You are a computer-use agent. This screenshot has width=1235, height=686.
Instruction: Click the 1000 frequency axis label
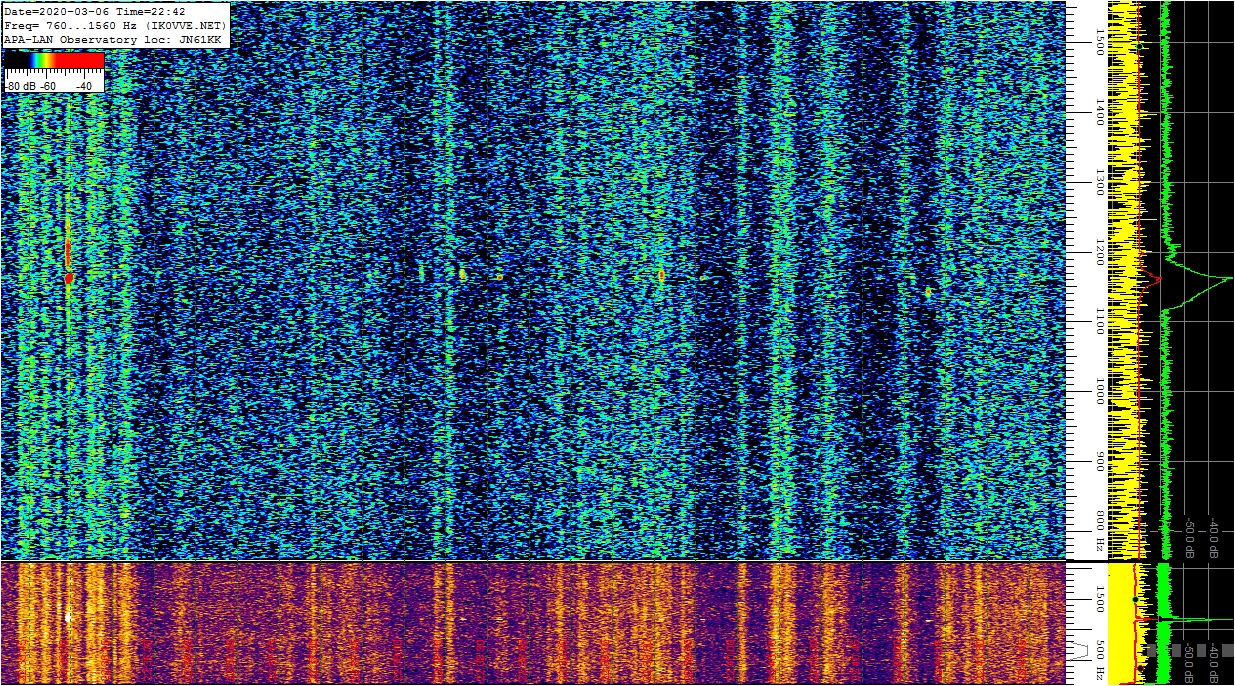click(x=1100, y=391)
